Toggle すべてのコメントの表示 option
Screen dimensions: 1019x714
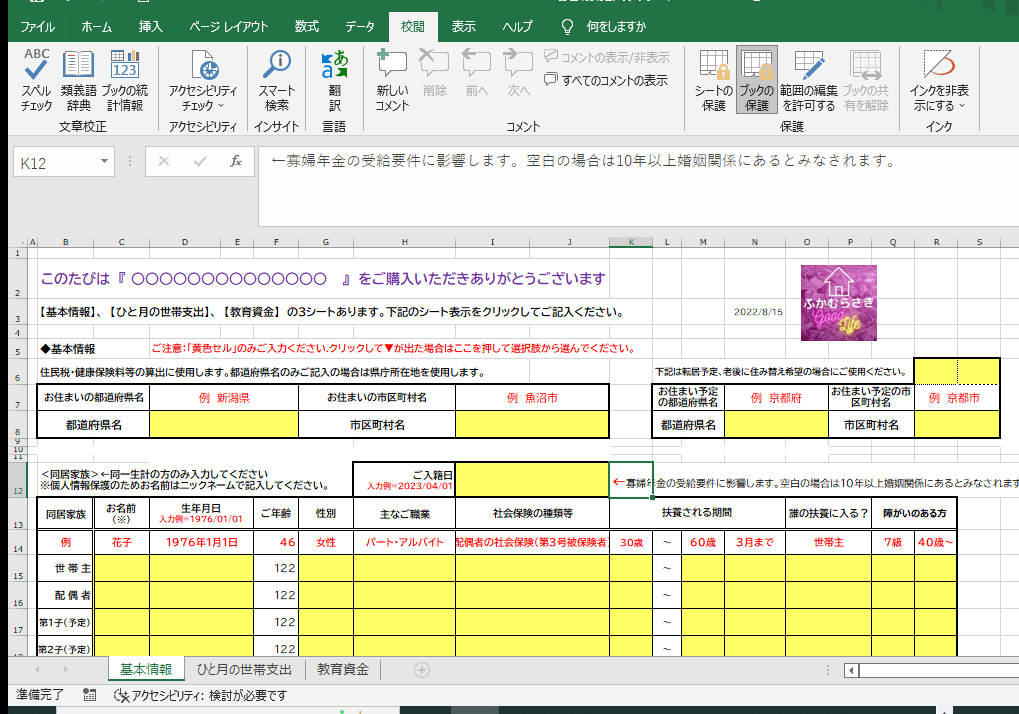tap(606, 80)
